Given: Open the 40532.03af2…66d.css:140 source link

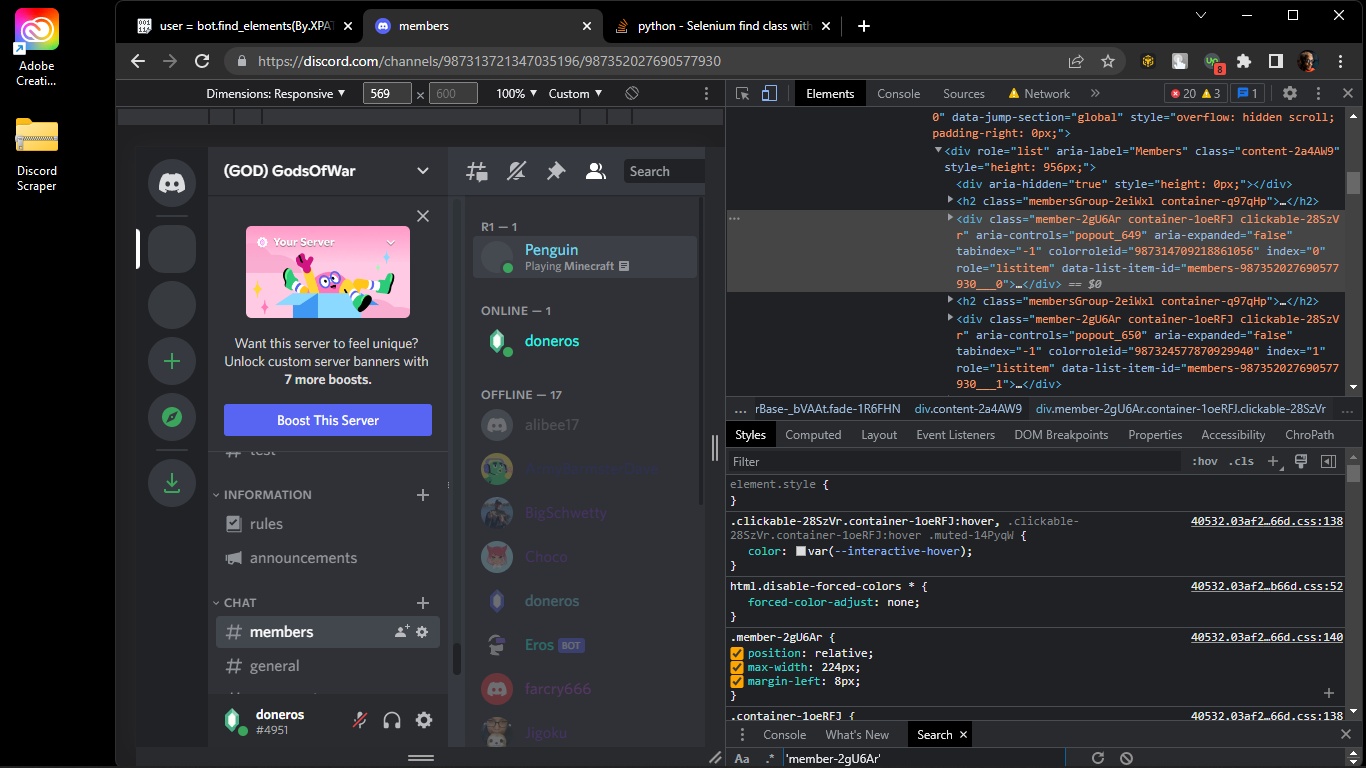Looking at the screenshot, I should click(1266, 637).
